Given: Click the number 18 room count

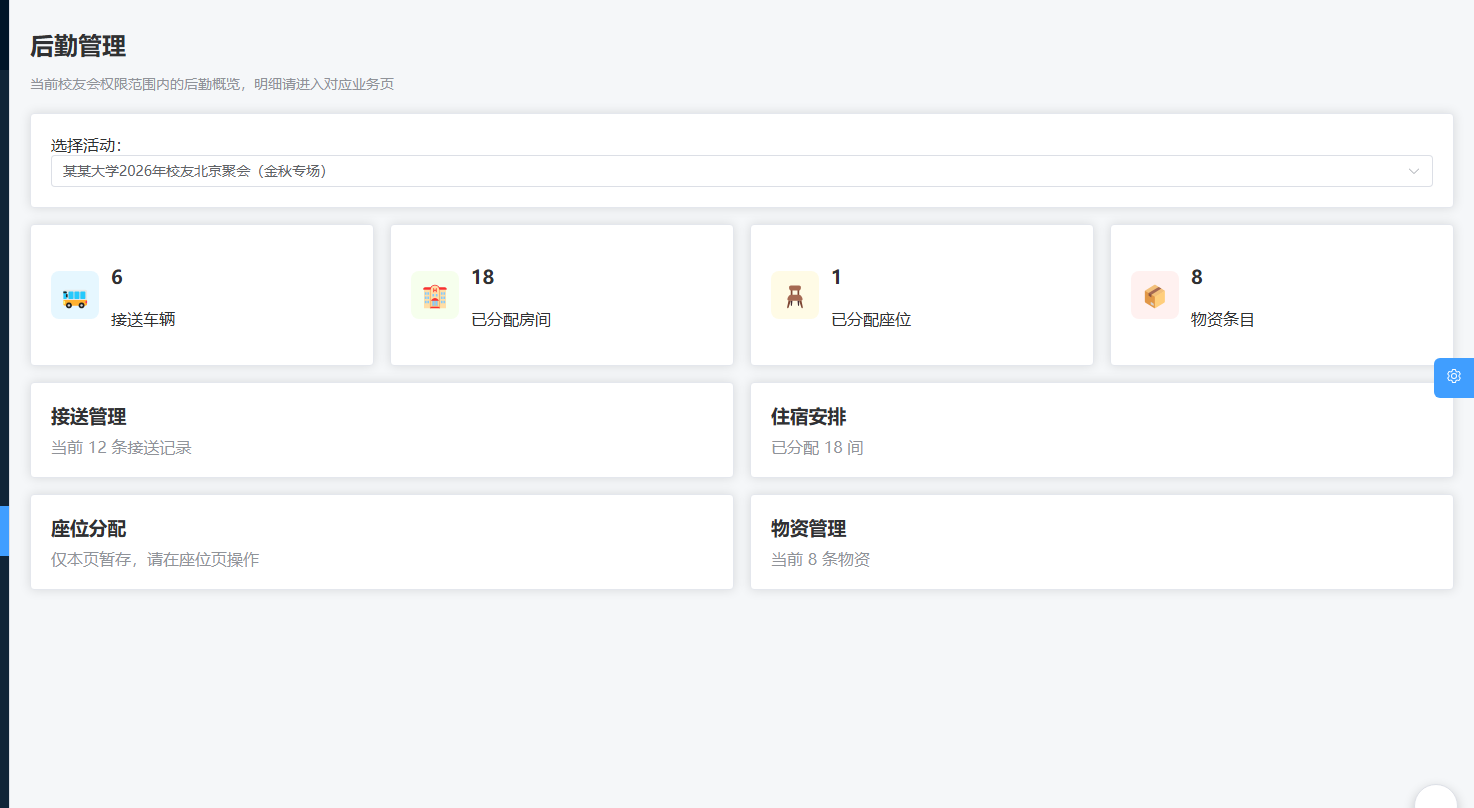Looking at the screenshot, I should point(483,278).
